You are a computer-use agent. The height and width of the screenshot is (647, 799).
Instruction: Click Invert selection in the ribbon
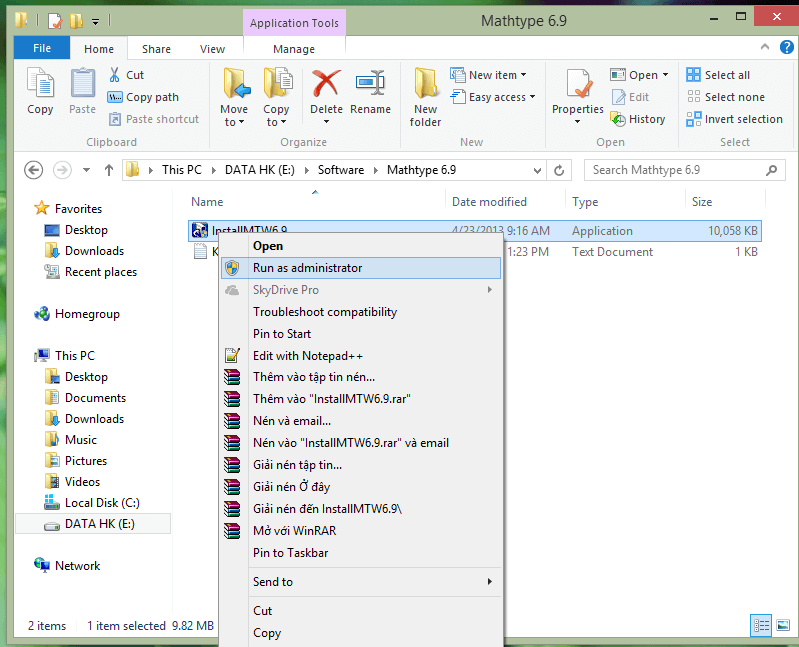tap(734, 119)
